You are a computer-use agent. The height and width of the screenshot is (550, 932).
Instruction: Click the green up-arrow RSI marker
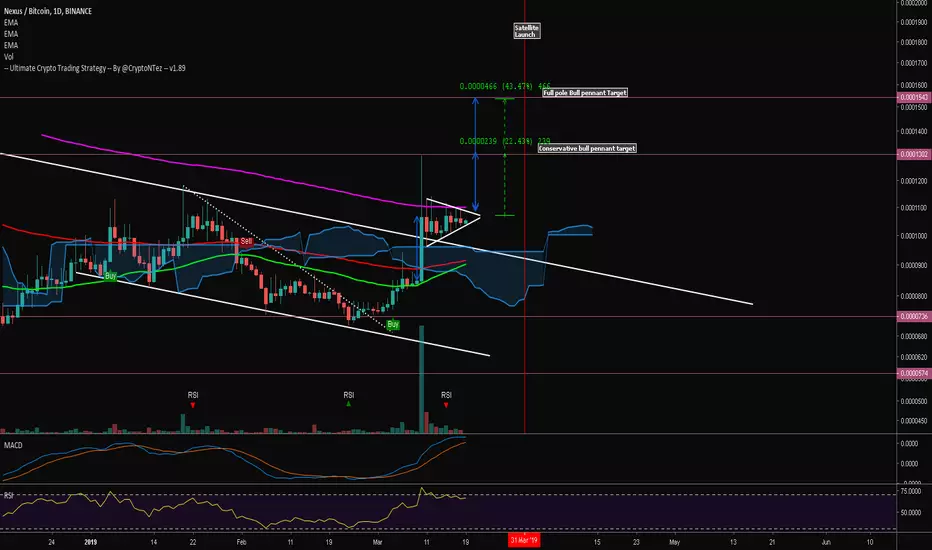pos(348,404)
